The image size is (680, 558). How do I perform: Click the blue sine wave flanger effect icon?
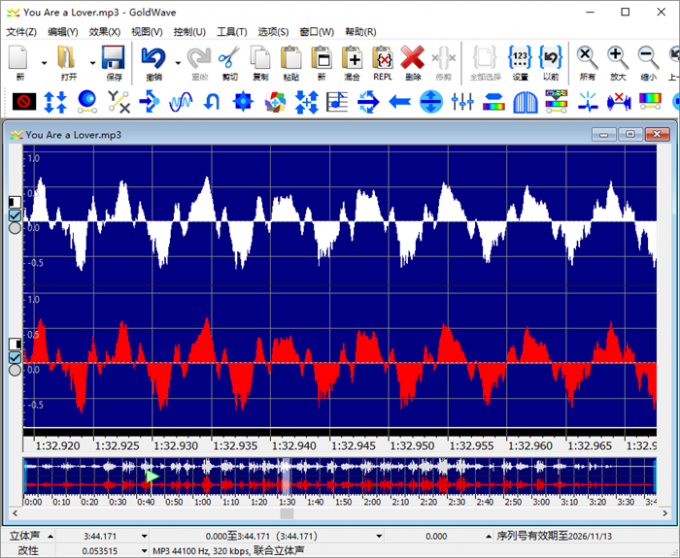181,102
